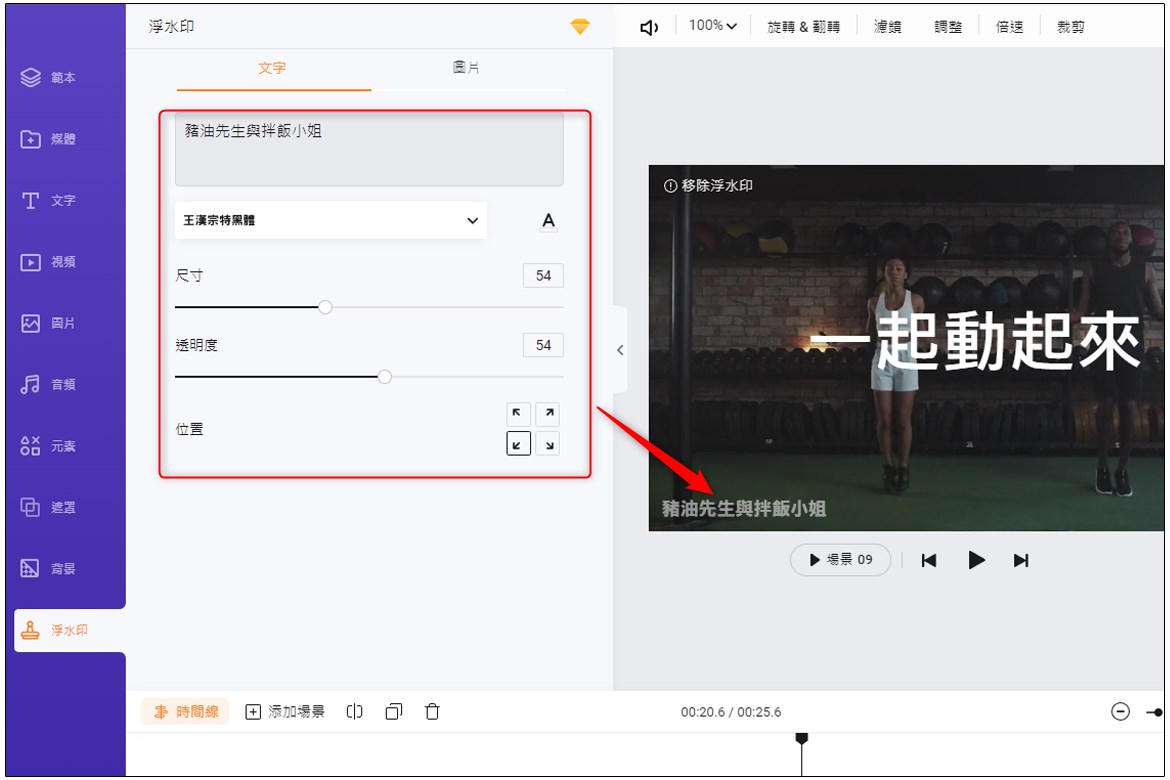Set watermark position to bottom-right
This screenshot has height=780, width=1170.
click(548, 444)
